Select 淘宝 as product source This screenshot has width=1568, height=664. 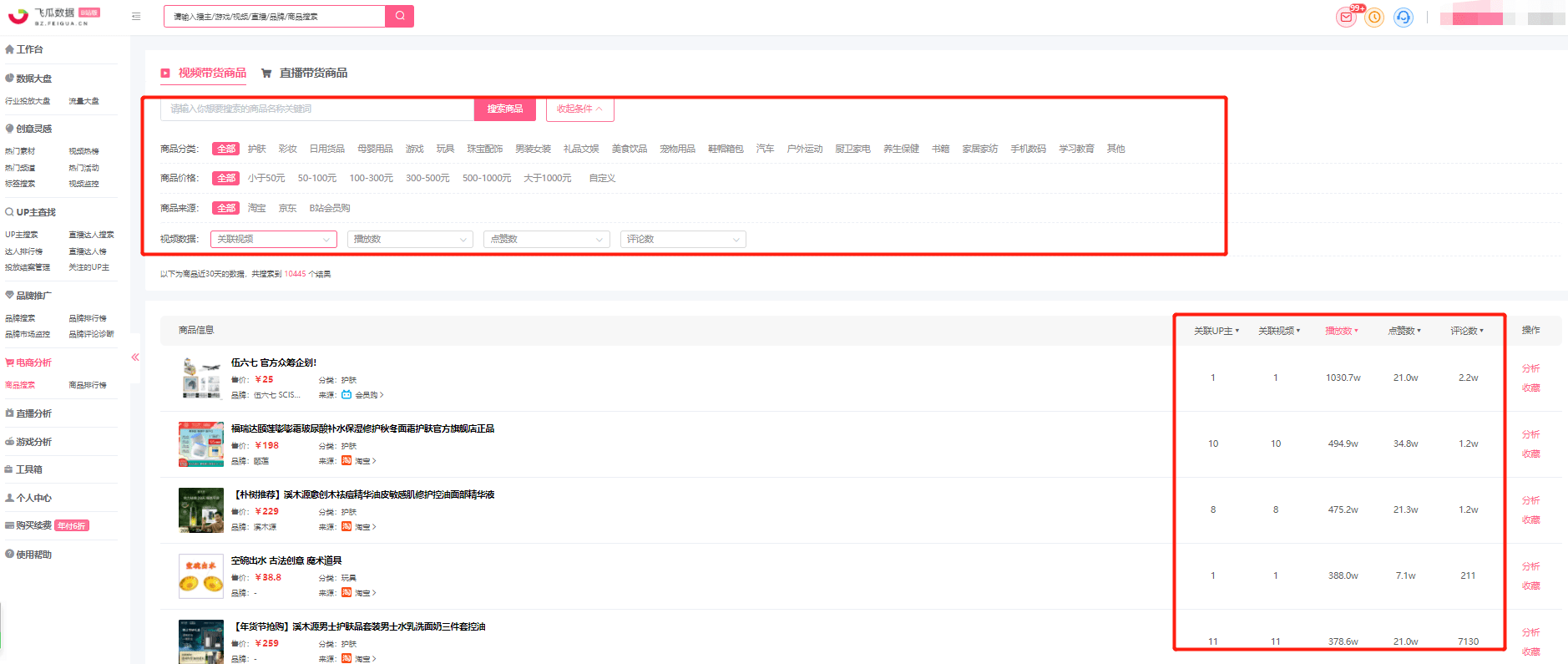257,208
